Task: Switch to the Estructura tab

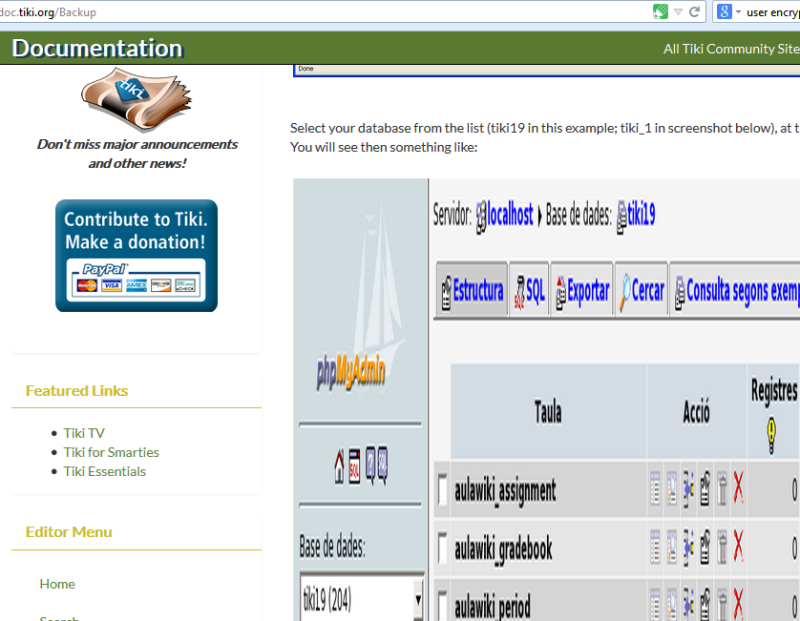Action: (x=472, y=290)
